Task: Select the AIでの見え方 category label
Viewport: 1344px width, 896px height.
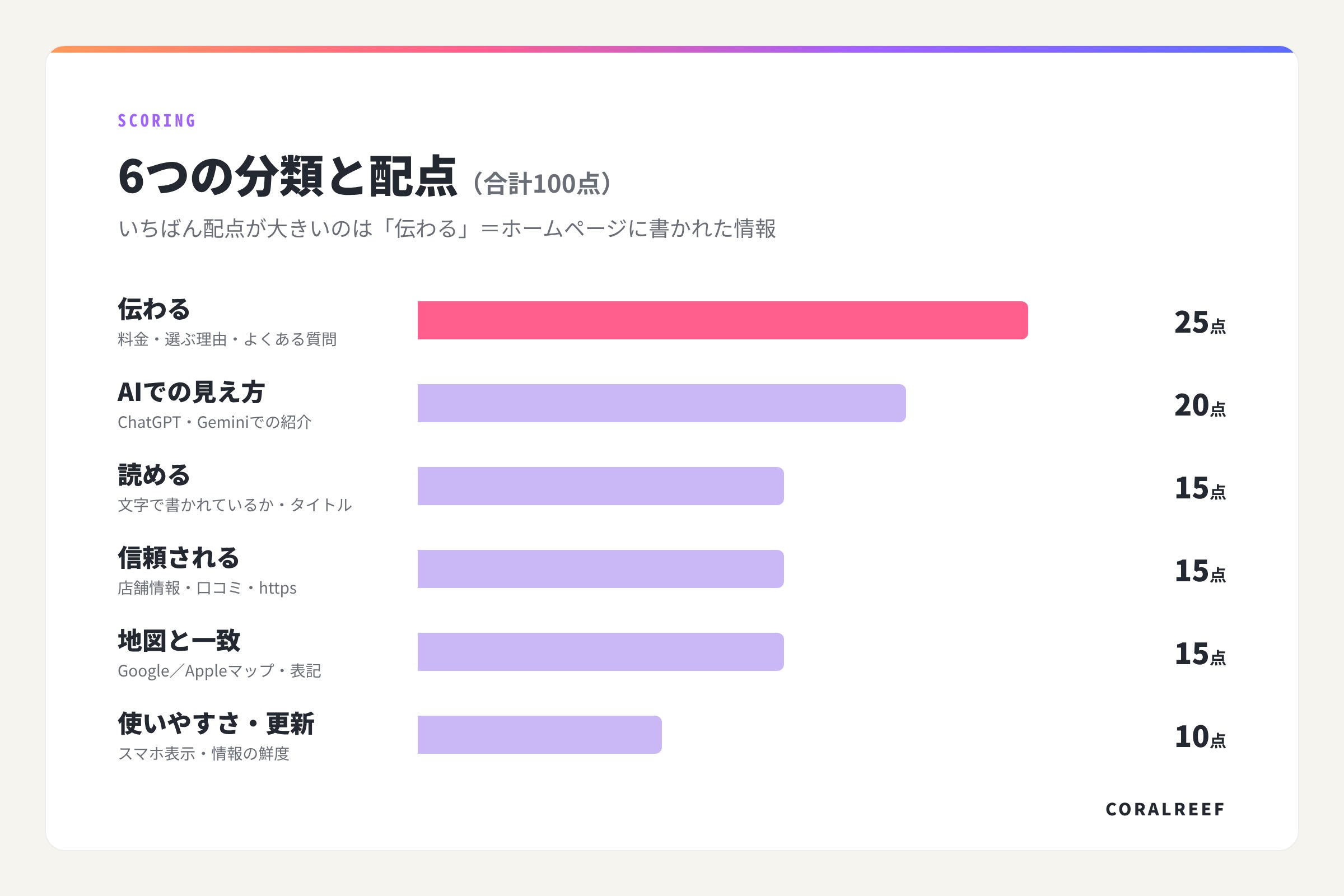Action: click(191, 392)
